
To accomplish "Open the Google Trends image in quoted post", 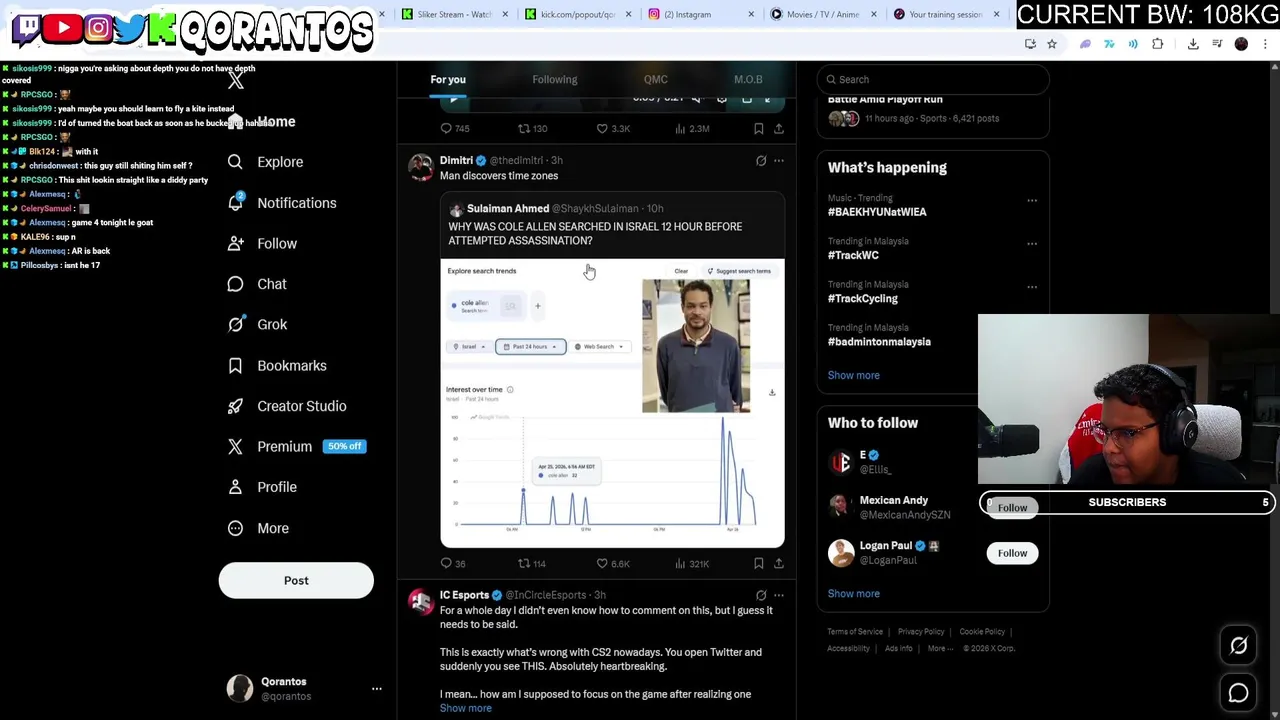I will pos(612,403).
